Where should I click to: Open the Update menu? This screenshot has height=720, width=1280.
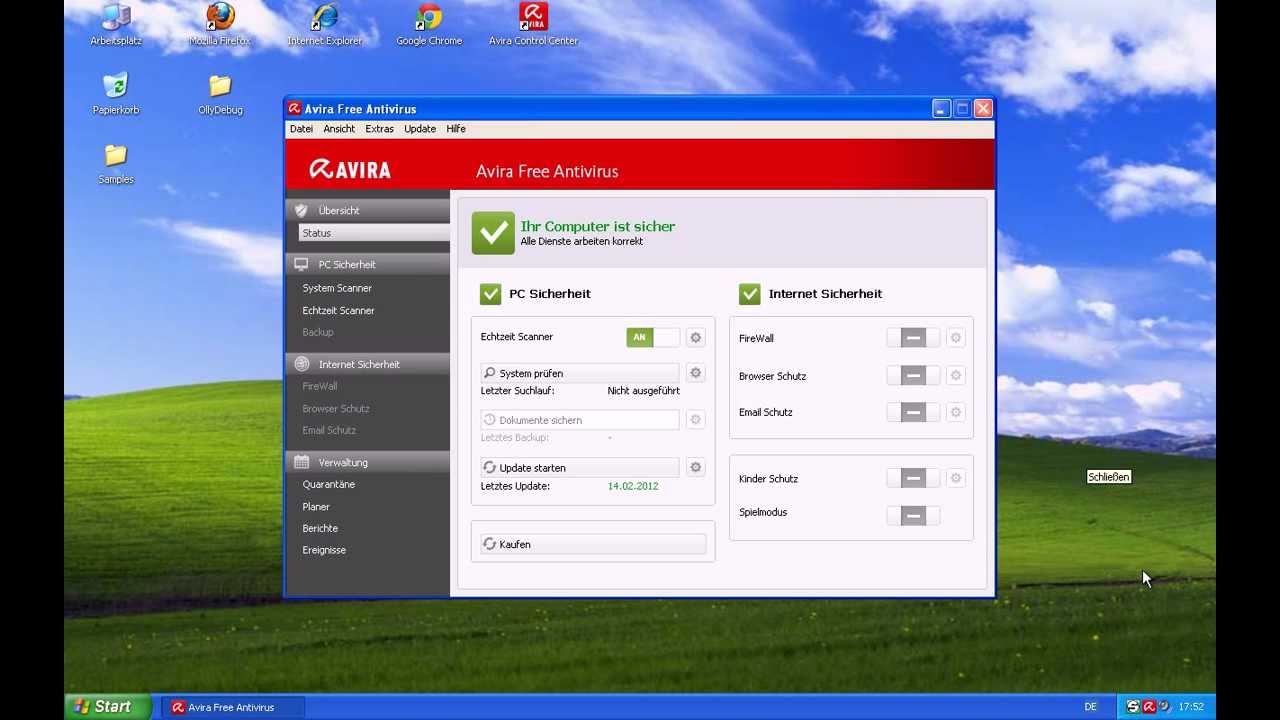pyautogui.click(x=420, y=129)
